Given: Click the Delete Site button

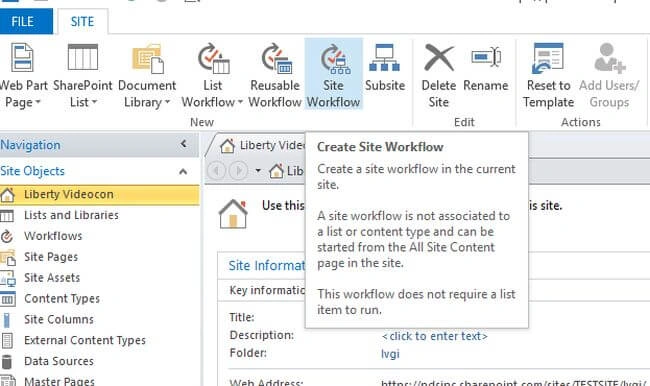Looking at the screenshot, I should click(439, 76).
